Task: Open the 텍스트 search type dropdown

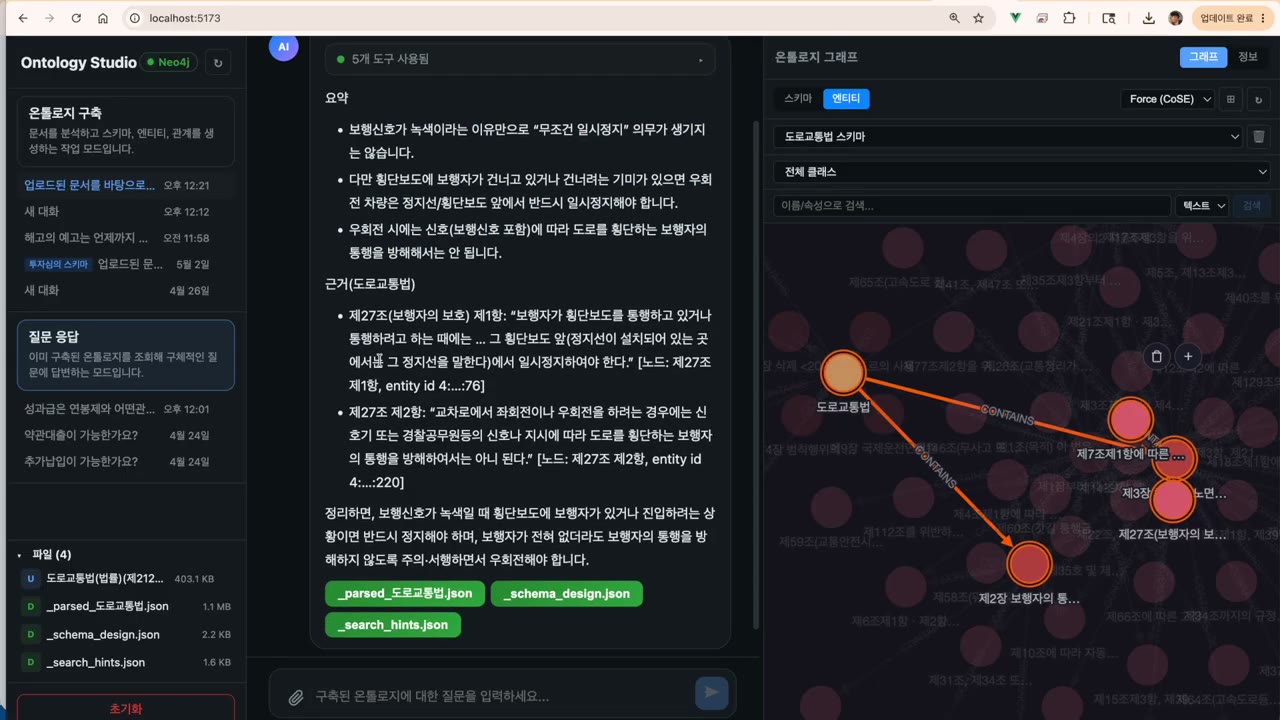Action: pyautogui.click(x=1203, y=206)
